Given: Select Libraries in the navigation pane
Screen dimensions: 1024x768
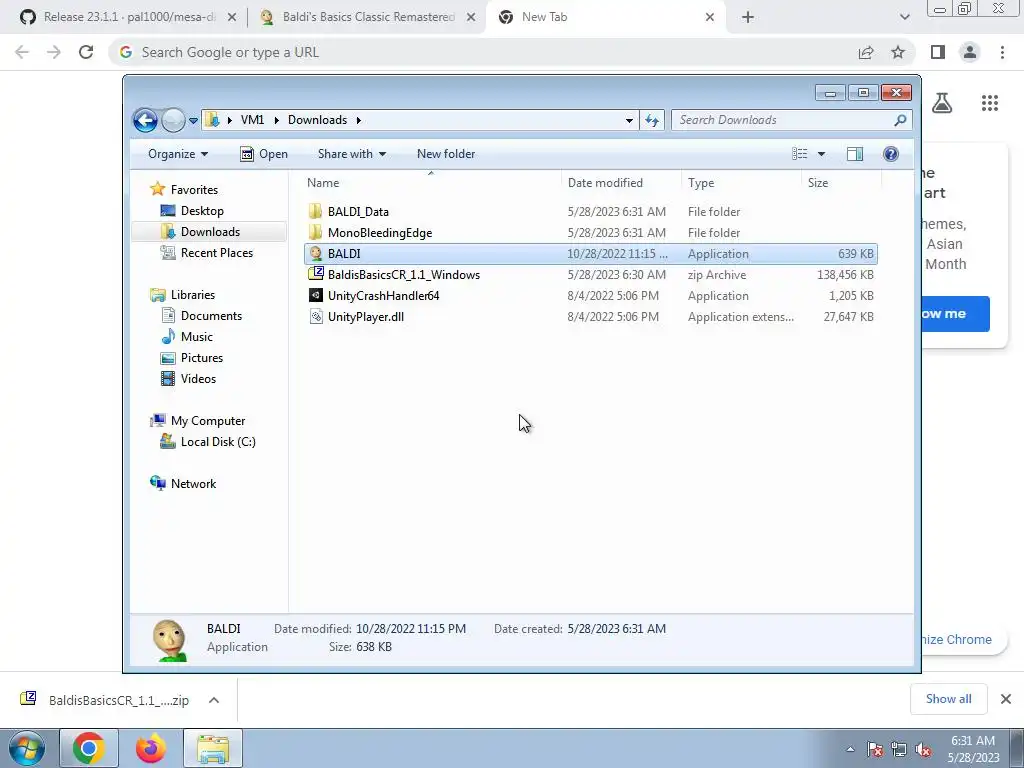Looking at the screenshot, I should pos(193,295).
